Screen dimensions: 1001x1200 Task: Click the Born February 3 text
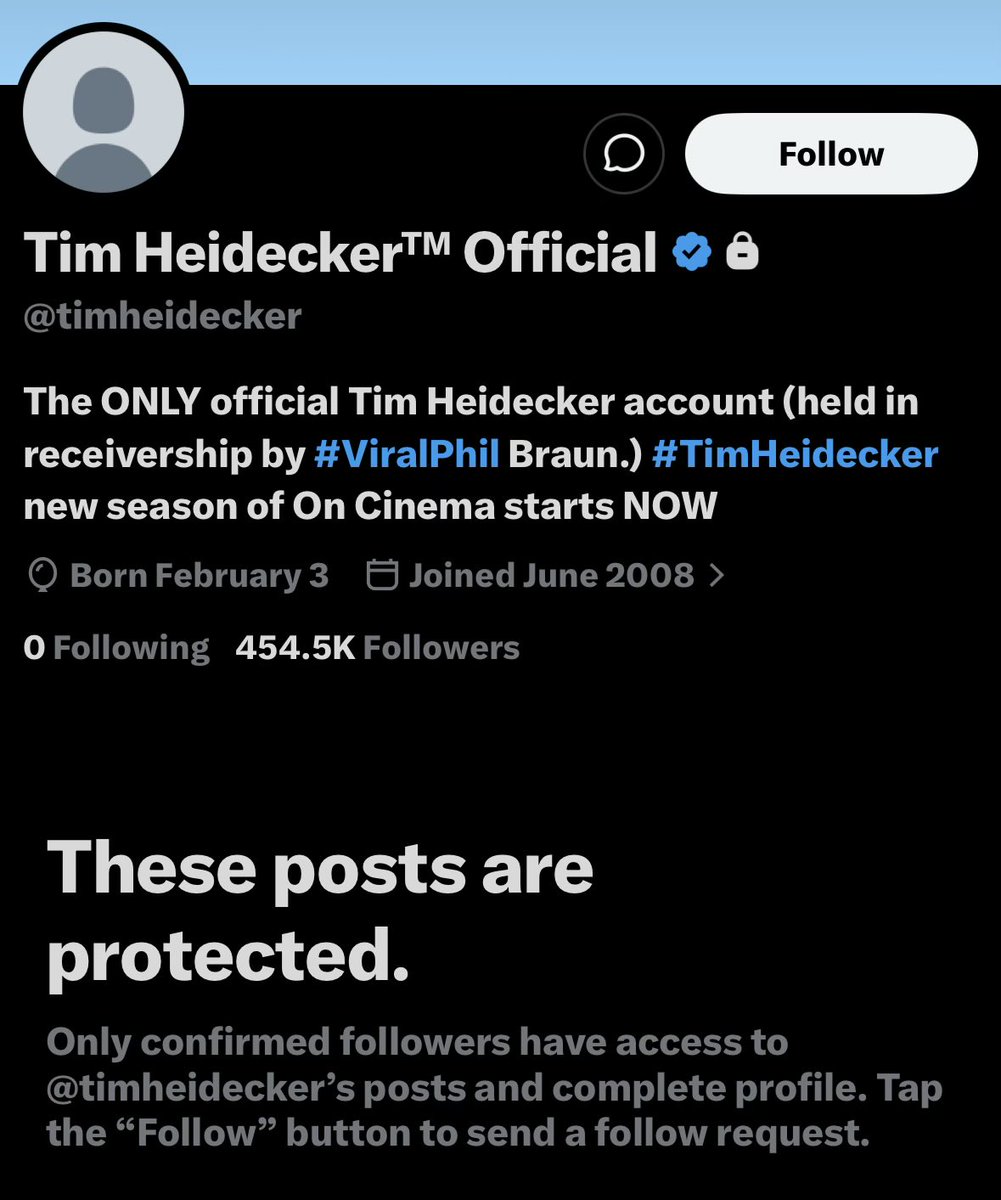tap(199, 576)
